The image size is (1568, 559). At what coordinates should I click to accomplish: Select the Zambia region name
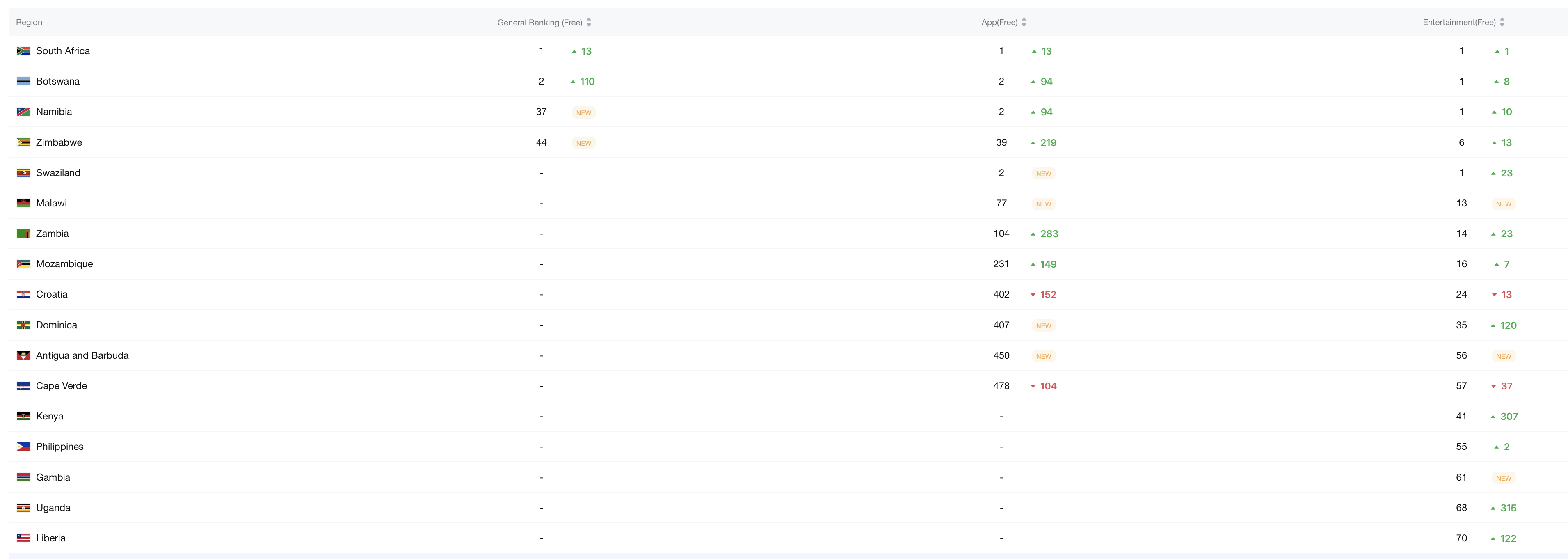53,234
